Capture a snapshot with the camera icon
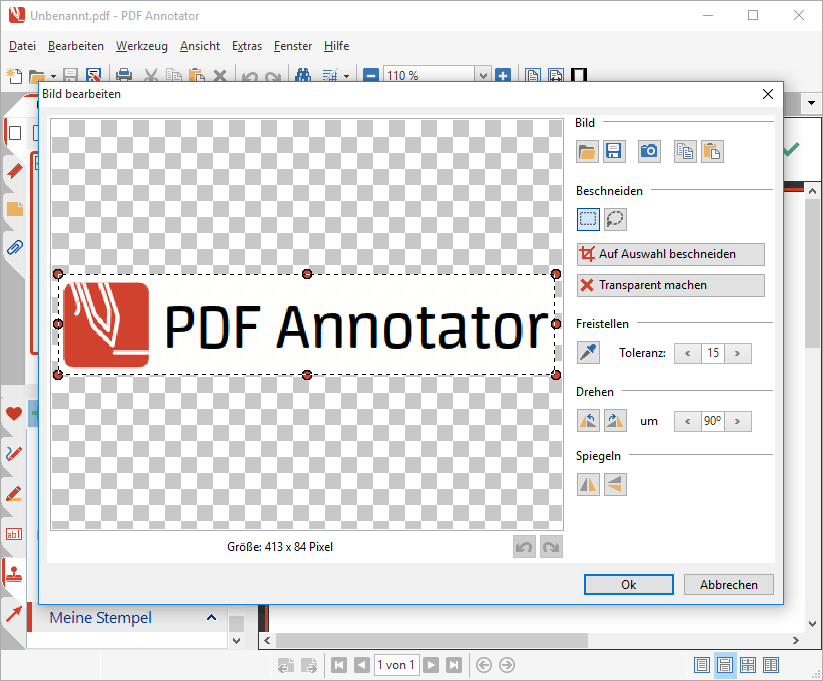This screenshot has width=823, height=681. point(649,151)
